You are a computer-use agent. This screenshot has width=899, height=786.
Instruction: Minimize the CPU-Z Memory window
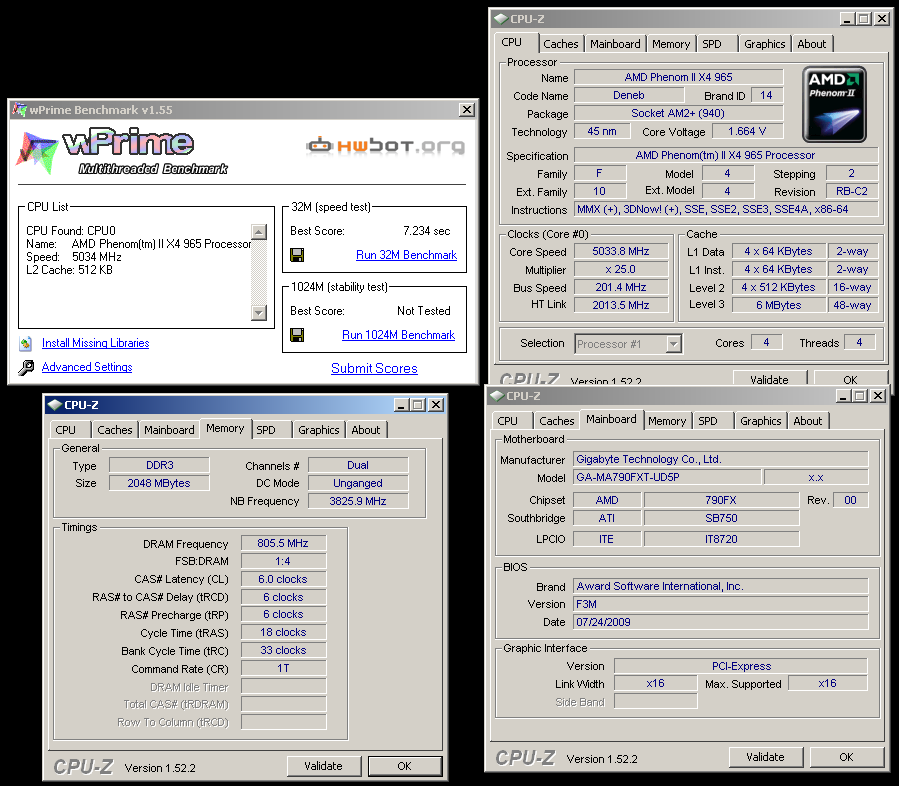pyautogui.click(x=401, y=405)
